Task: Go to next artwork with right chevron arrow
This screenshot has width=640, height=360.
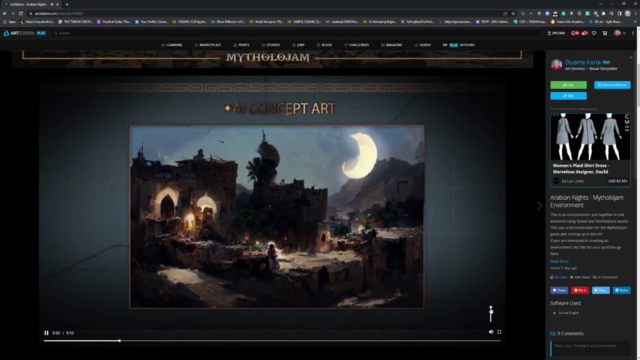Action: tap(539, 206)
